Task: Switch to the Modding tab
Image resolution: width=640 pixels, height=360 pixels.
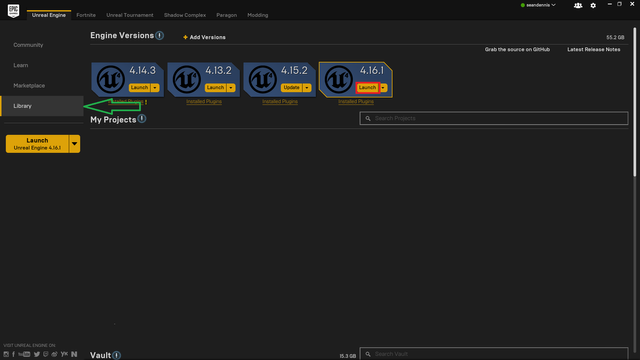Action: pyautogui.click(x=258, y=15)
